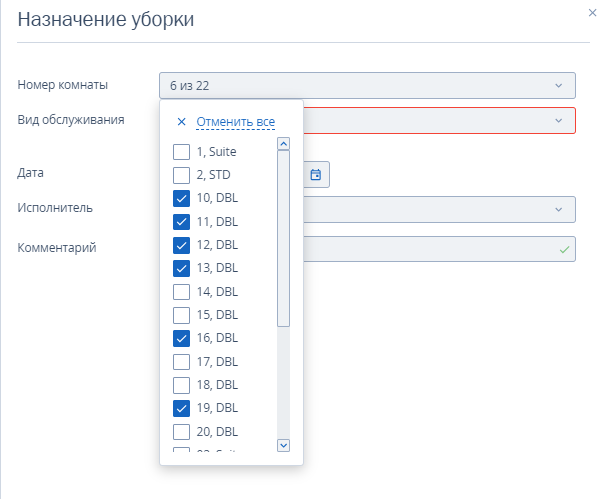
Task: Select the '2, STD' label text
Action: pyautogui.click(x=213, y=175)
